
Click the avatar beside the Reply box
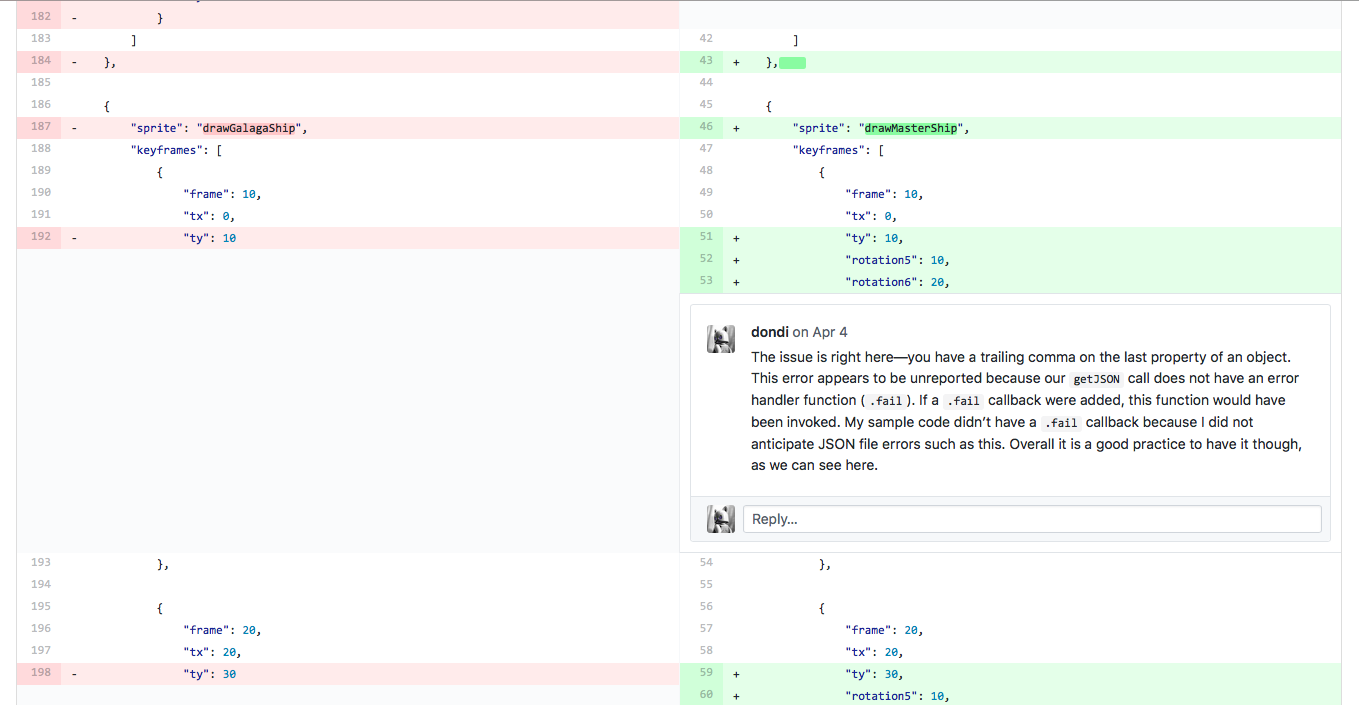tap(721, 519)
